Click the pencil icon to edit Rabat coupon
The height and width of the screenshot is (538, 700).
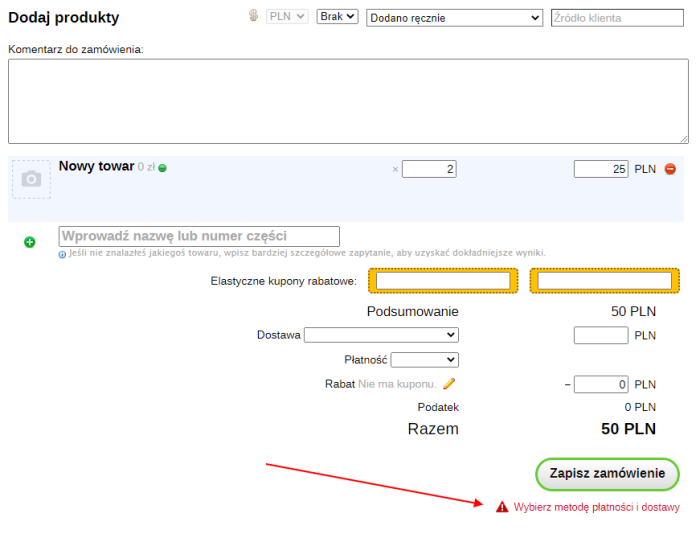[x=449, y=383]
